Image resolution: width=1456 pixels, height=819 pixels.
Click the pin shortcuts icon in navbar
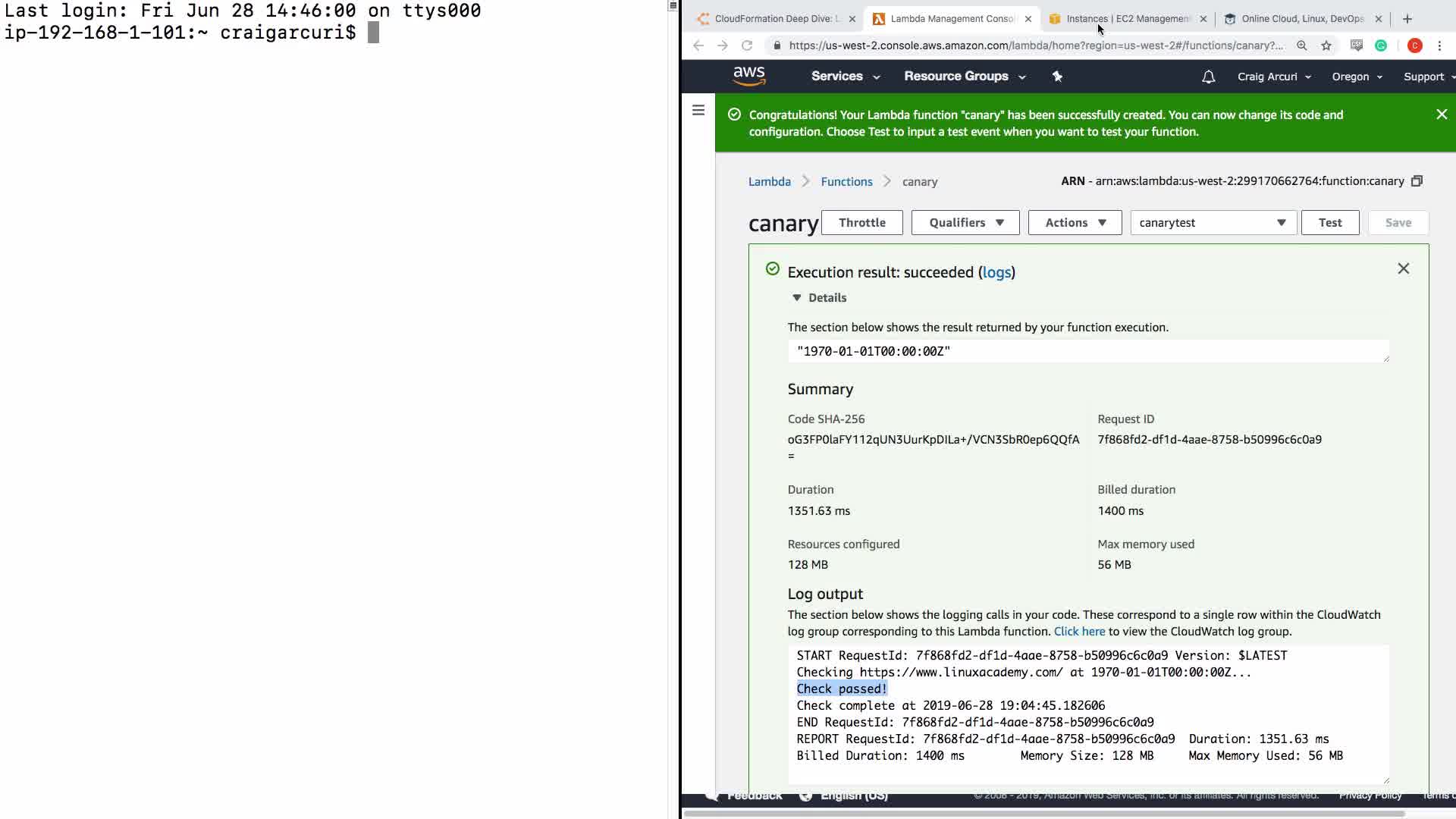[1057, 76]
